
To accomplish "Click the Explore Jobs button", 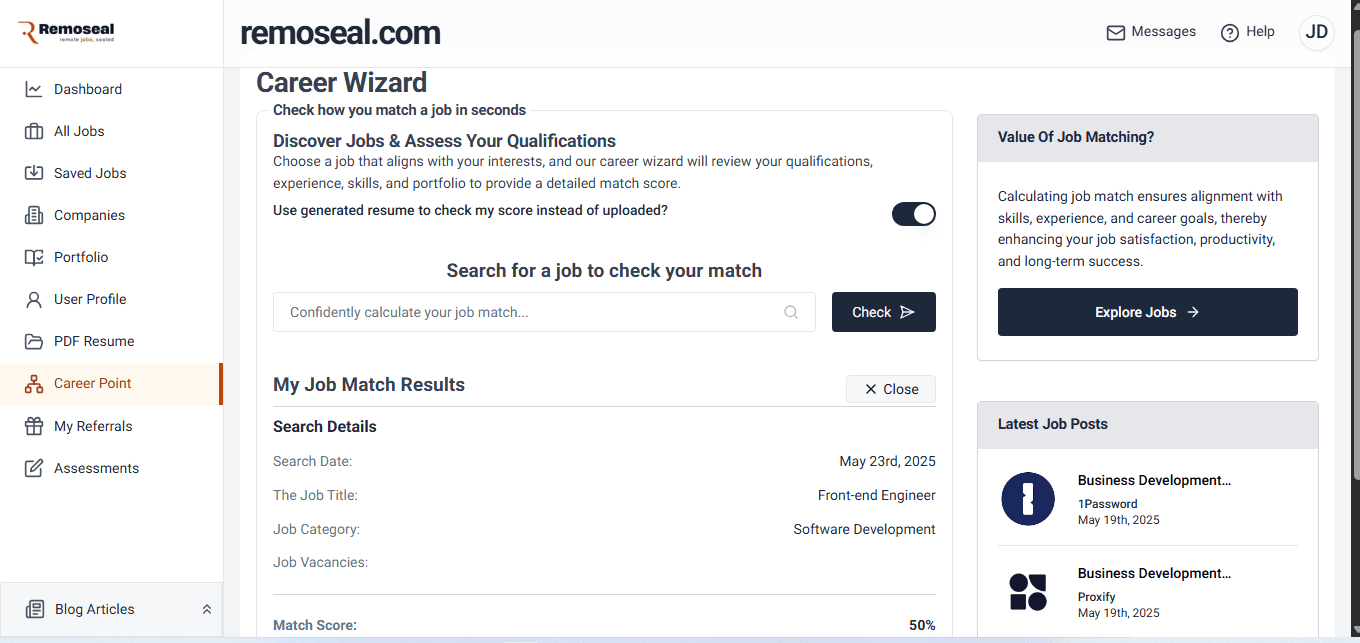I will click(x=1147, y=312).
